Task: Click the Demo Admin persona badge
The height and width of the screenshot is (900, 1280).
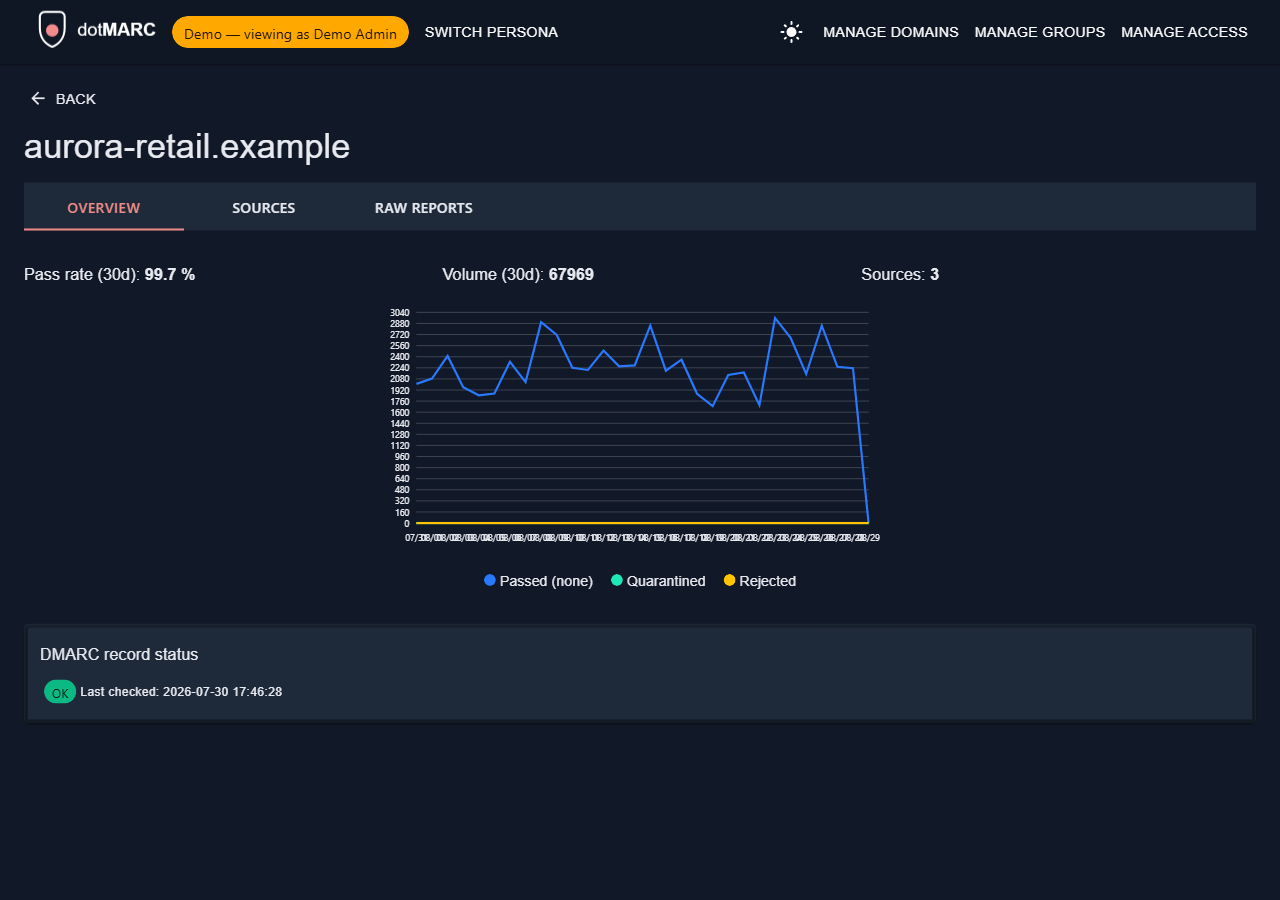Action: coord(290,33)
